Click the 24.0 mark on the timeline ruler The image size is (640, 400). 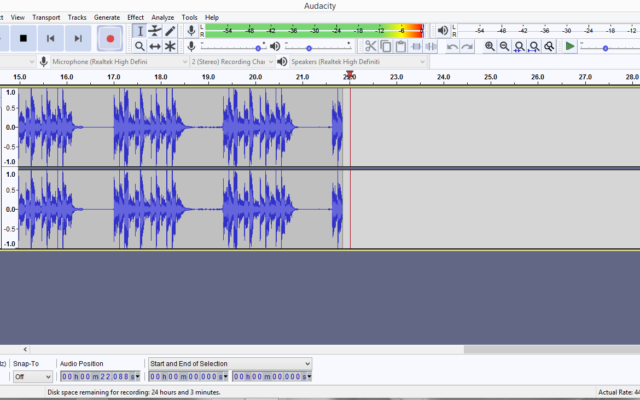(444, 77)
